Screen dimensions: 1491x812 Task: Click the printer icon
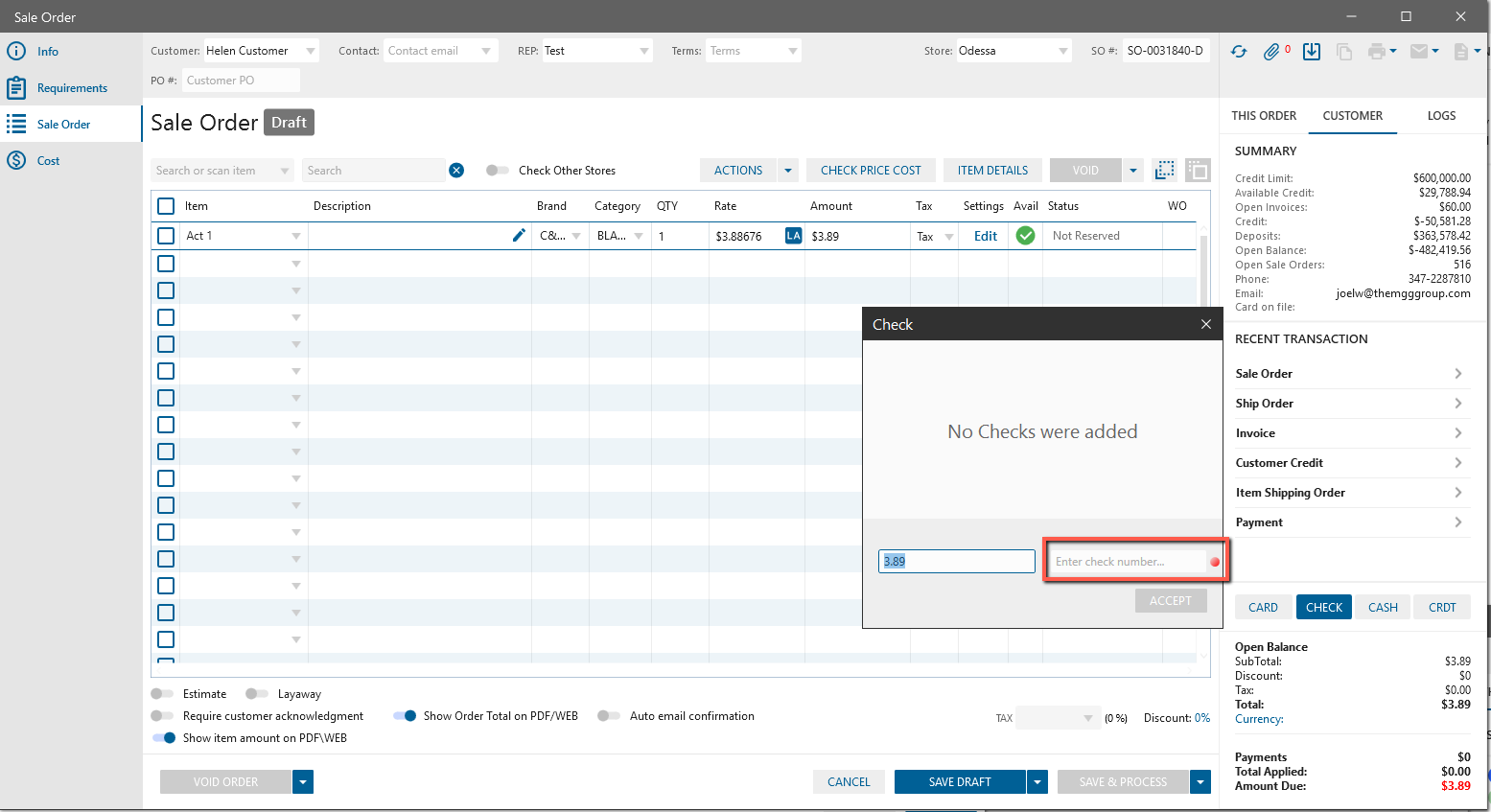[1377, 52]
